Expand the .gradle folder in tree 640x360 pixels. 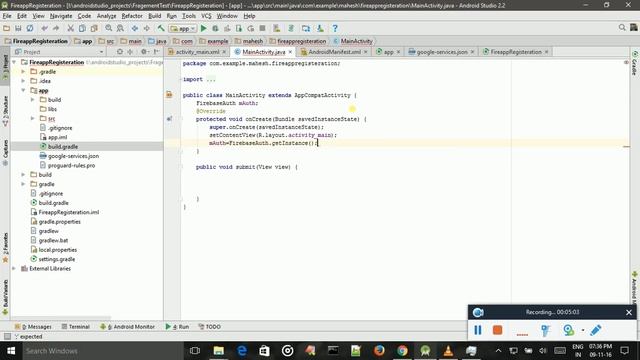pyautogui.click(x=23, y=71)
